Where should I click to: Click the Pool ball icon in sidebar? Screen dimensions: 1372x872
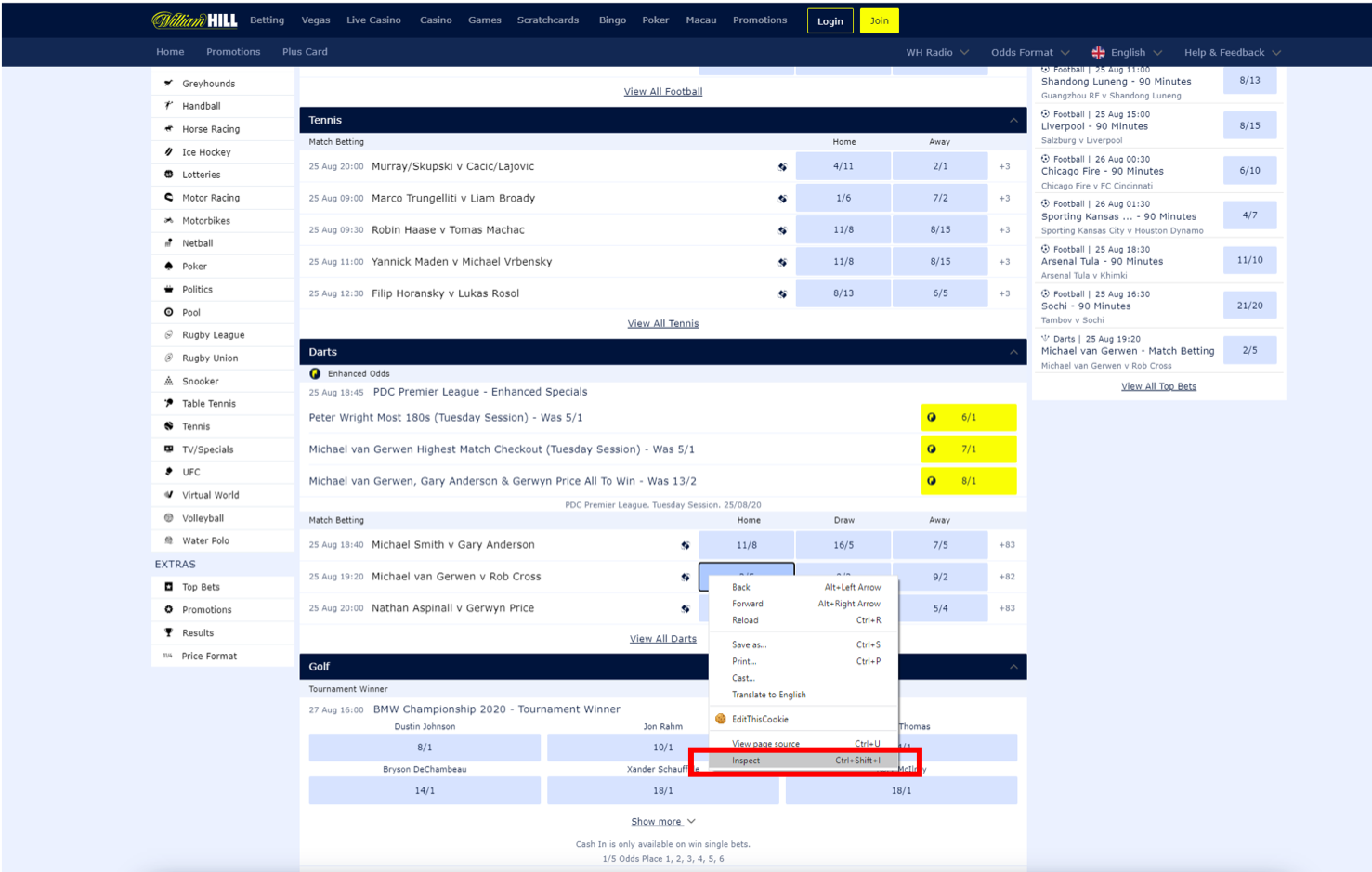(x=168, y=312)
